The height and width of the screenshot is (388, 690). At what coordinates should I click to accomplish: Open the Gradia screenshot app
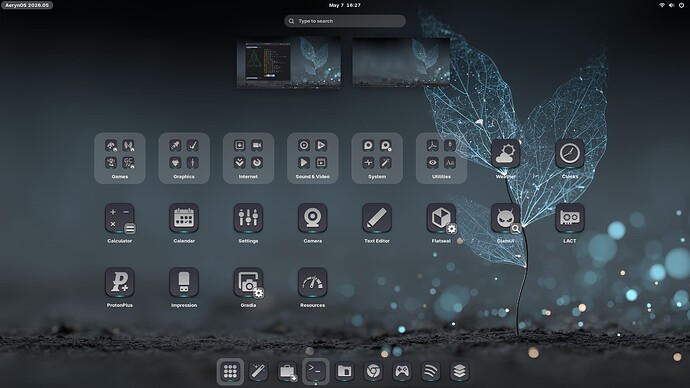248,282
